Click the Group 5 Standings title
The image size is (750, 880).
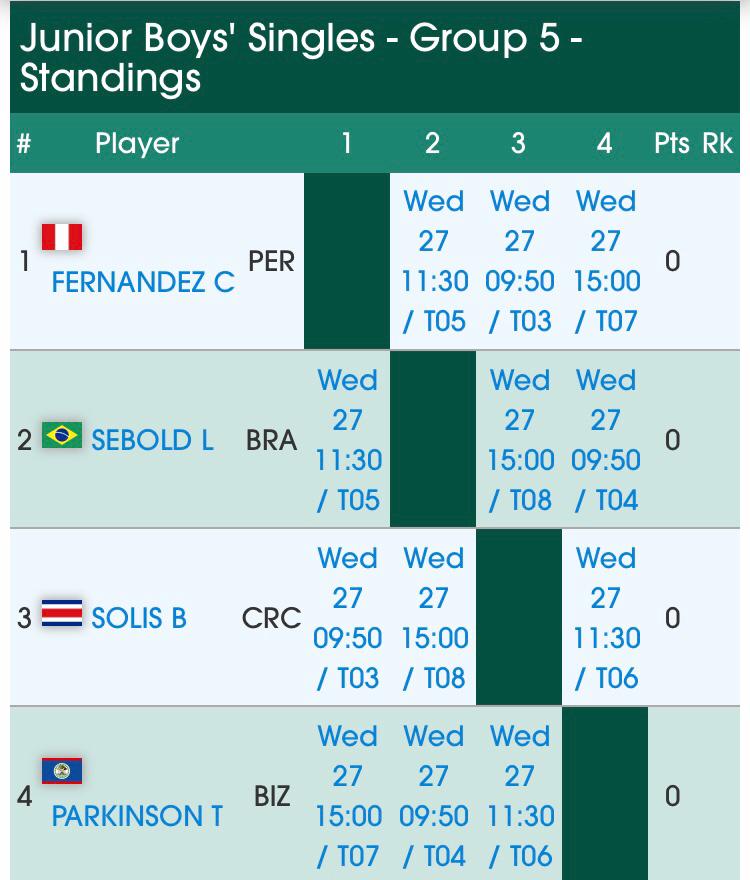(300, 57)
